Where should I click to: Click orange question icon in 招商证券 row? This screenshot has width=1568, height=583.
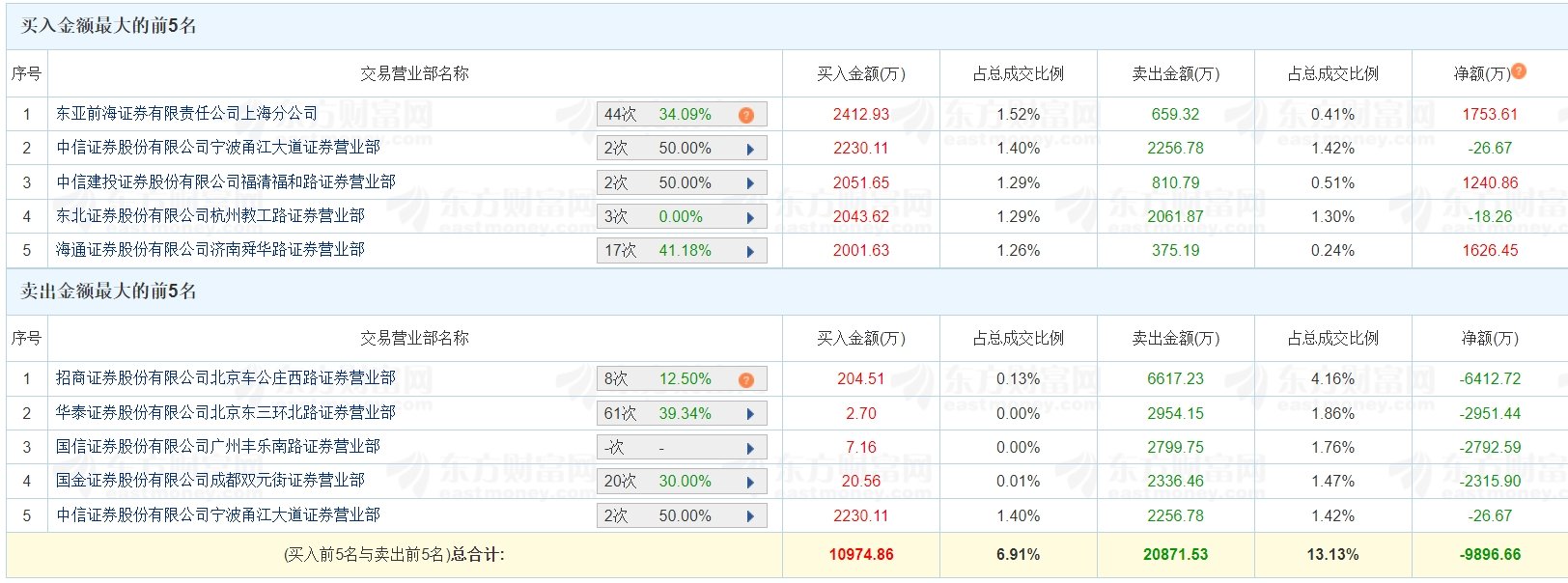coord(745,380)
